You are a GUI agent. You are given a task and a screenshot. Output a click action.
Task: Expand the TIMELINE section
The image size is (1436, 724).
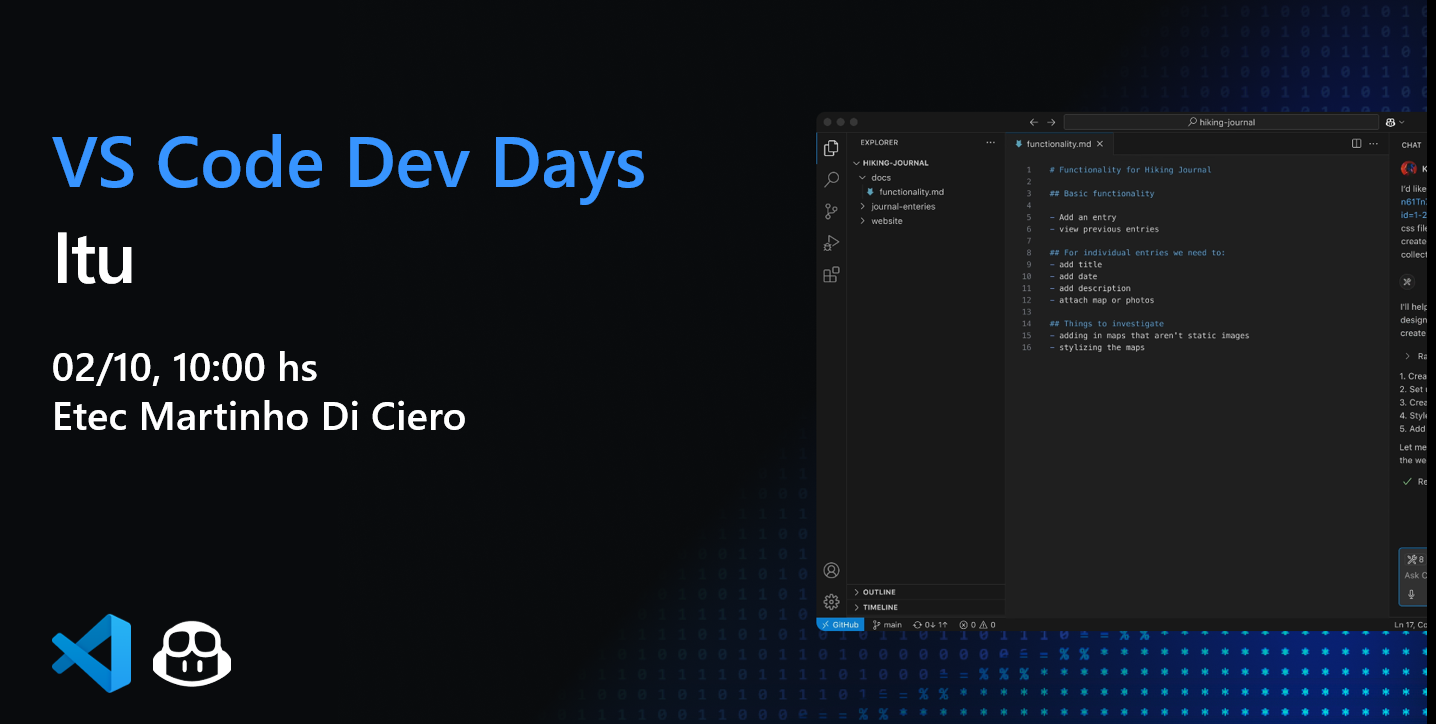(879, 607)
